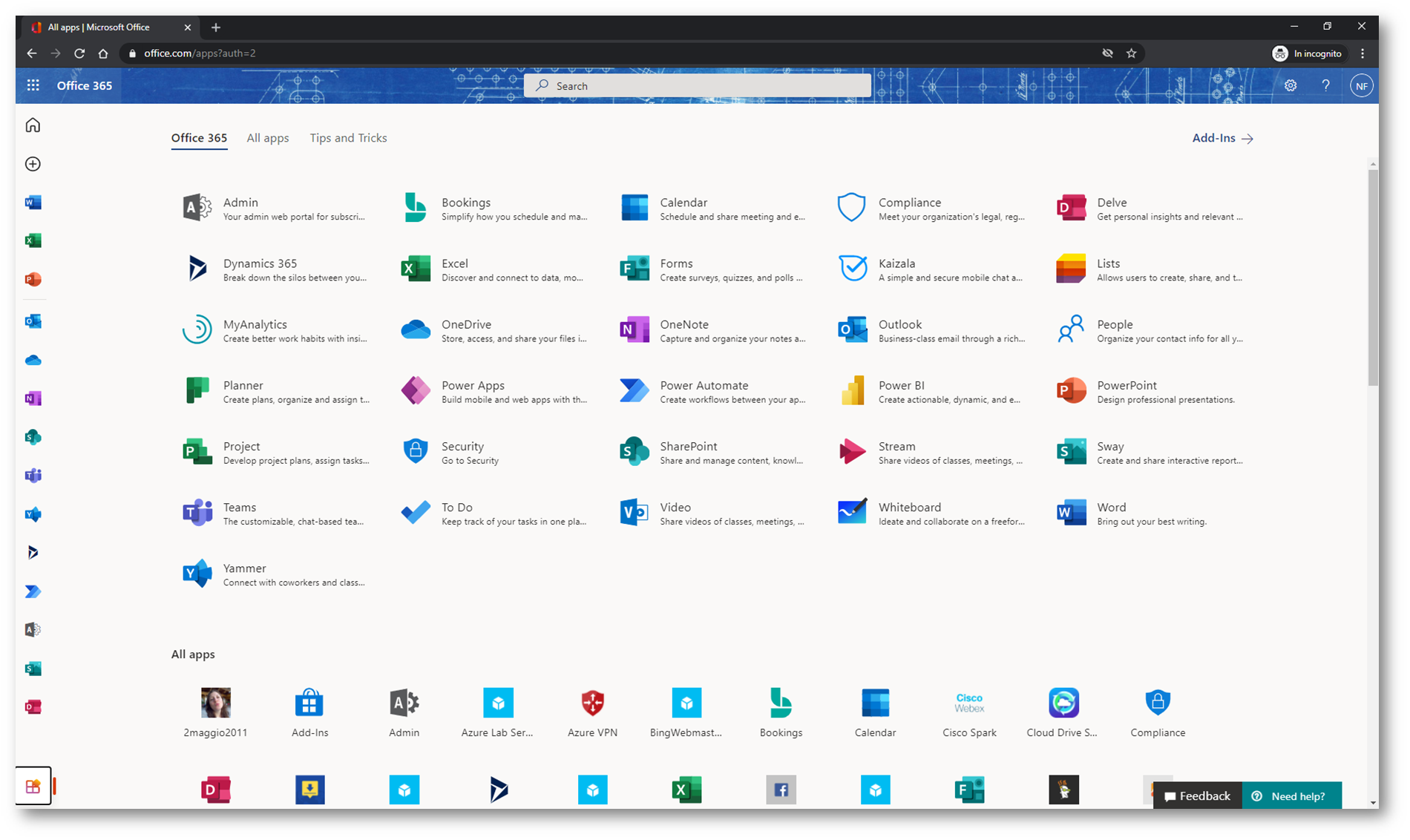
Task: Open Teams from the left sidebar
Action: pos(33,476)
